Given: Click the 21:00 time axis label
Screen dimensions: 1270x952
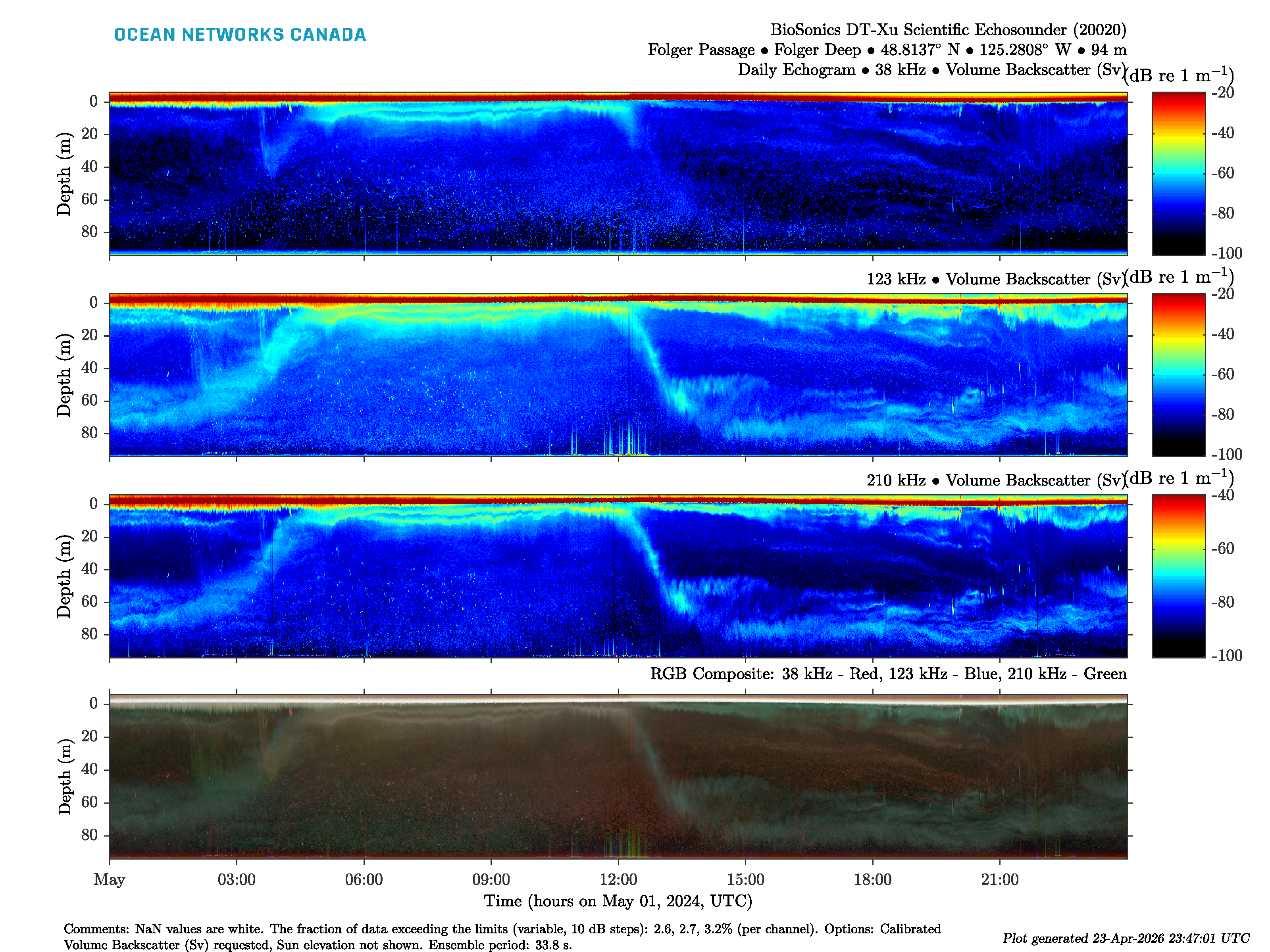Looking at the screenshot, I should [x=1000, y=880].
